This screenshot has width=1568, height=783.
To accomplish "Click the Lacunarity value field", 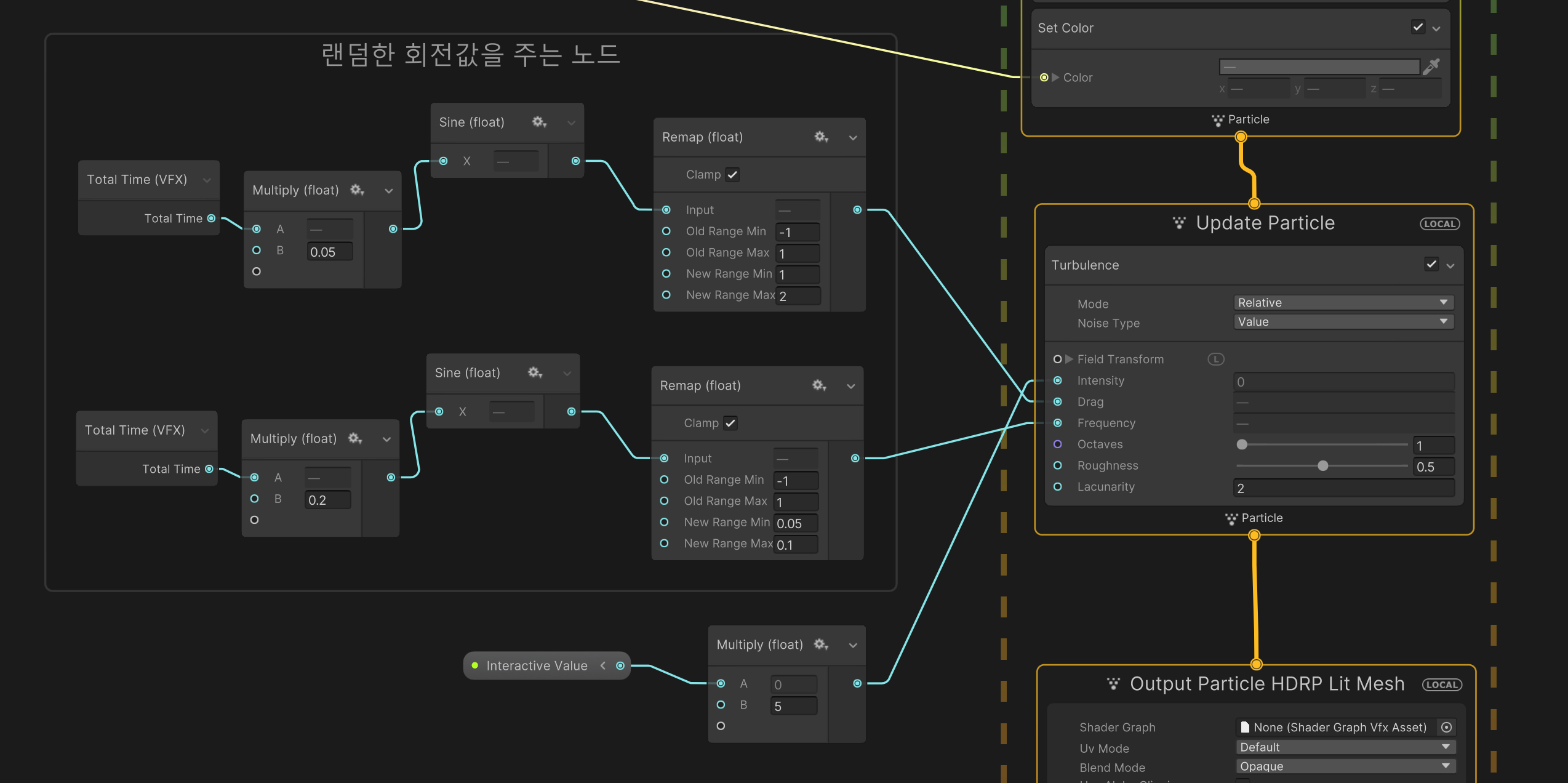I will [x=1343, y=488].
